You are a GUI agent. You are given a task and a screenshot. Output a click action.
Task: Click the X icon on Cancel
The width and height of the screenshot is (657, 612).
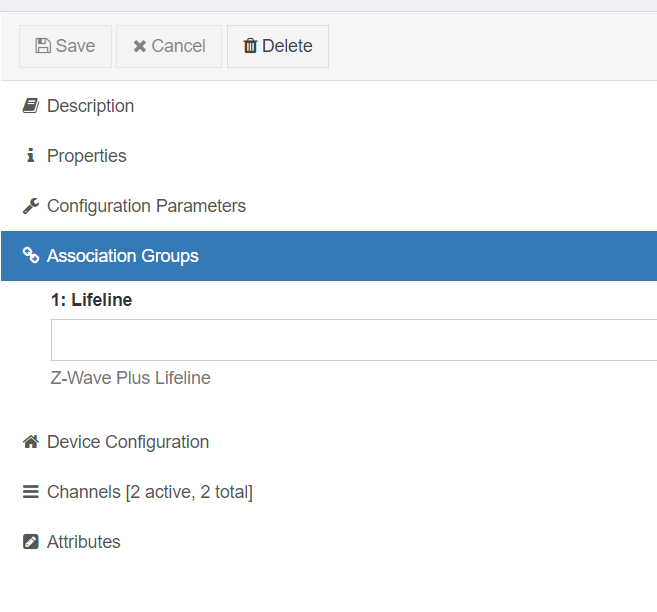[140, 46]
